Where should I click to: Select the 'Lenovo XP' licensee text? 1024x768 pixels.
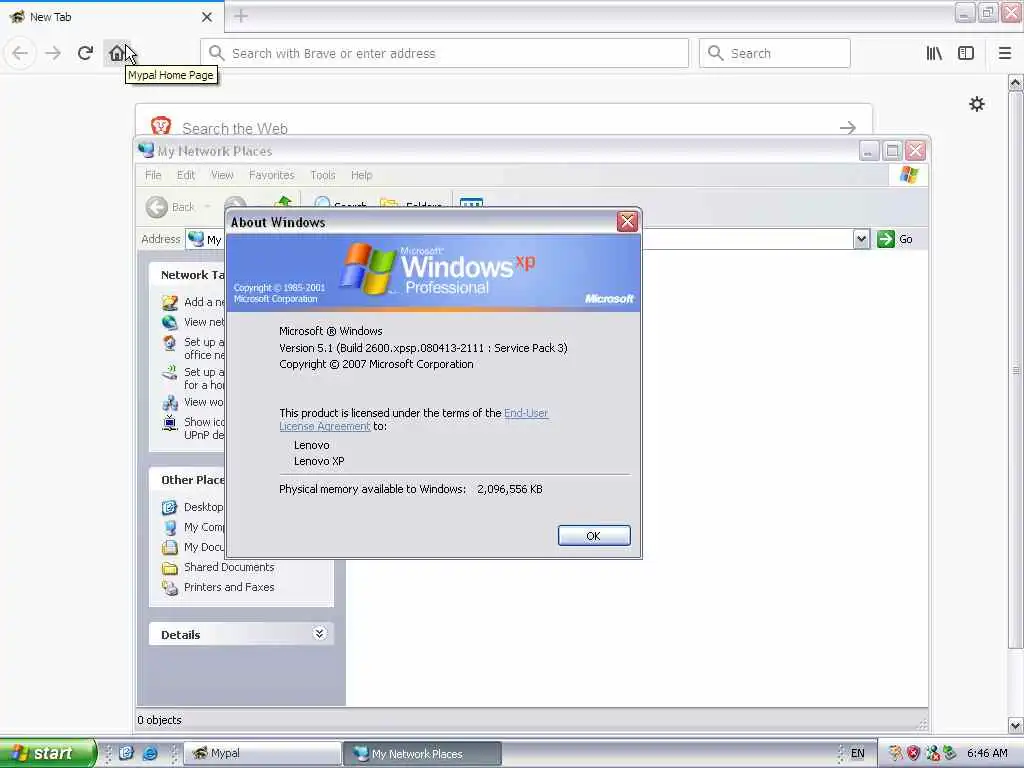click(x=319, y=461)
